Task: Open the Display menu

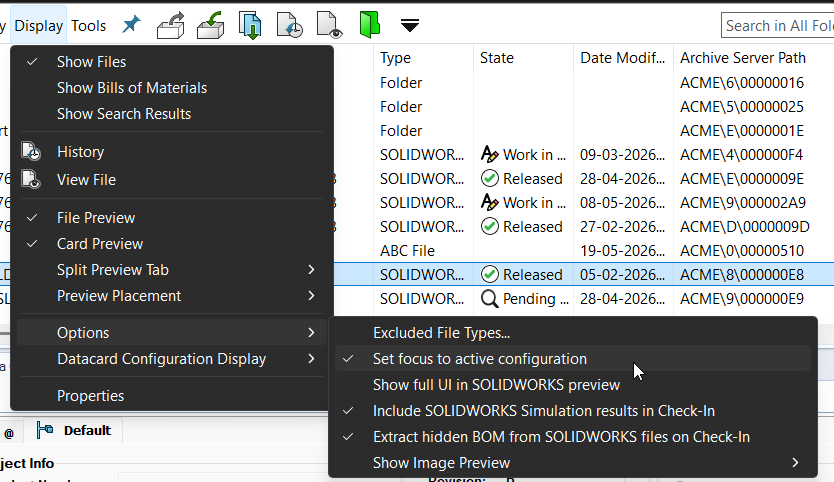Action: click(x=38, y=26)
